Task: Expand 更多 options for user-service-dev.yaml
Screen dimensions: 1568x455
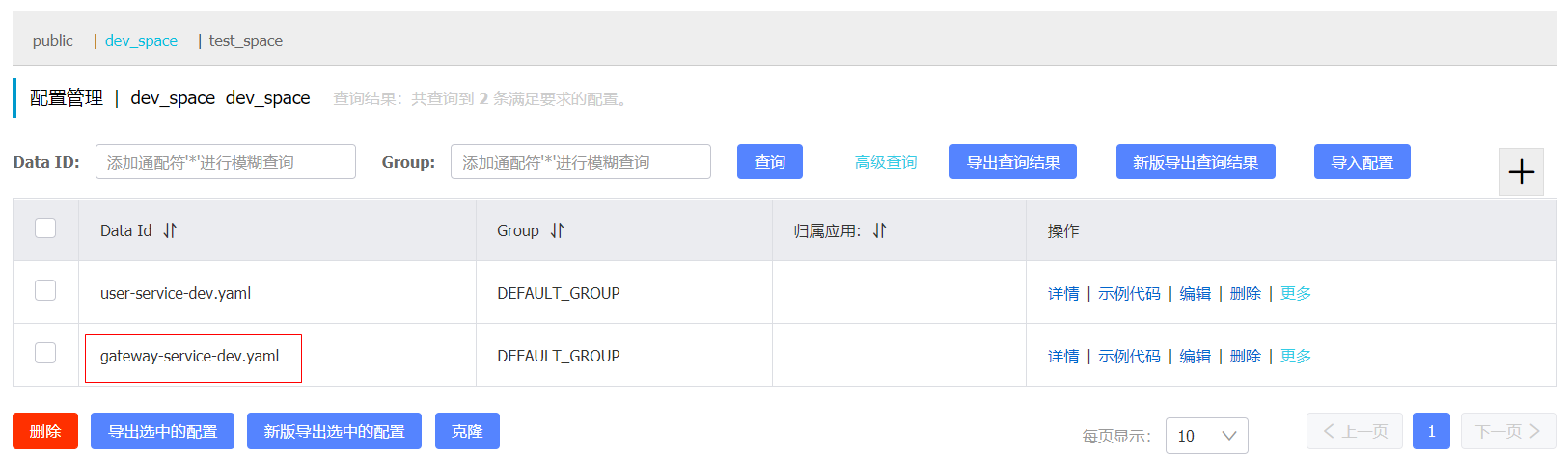Action: [1296, 293]
